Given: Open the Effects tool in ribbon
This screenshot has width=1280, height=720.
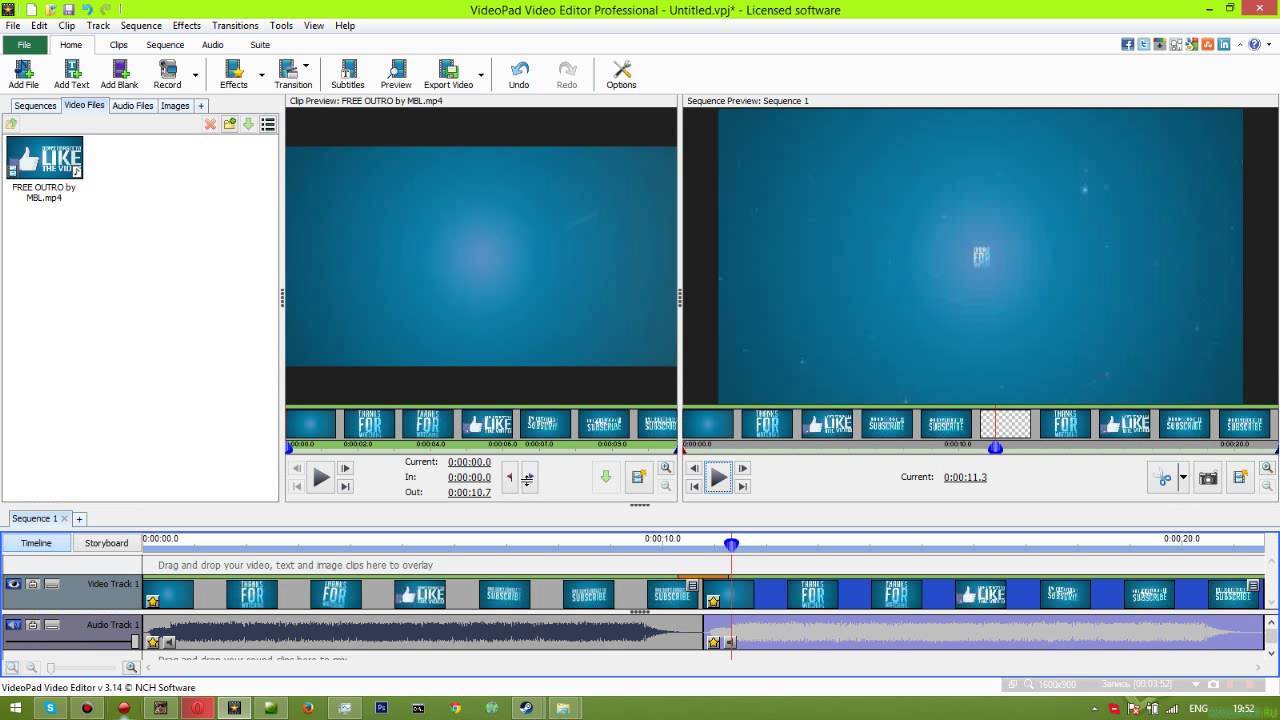Looking at the screenshot, I should coord(233,74).
